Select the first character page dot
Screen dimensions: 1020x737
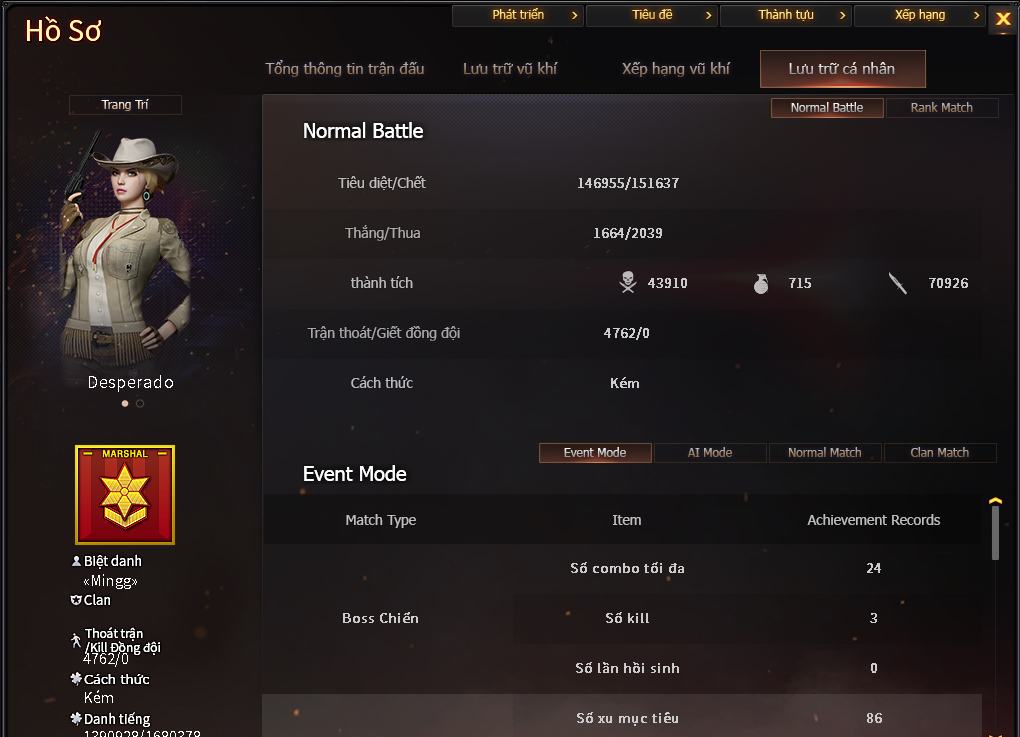pos(125,403)
